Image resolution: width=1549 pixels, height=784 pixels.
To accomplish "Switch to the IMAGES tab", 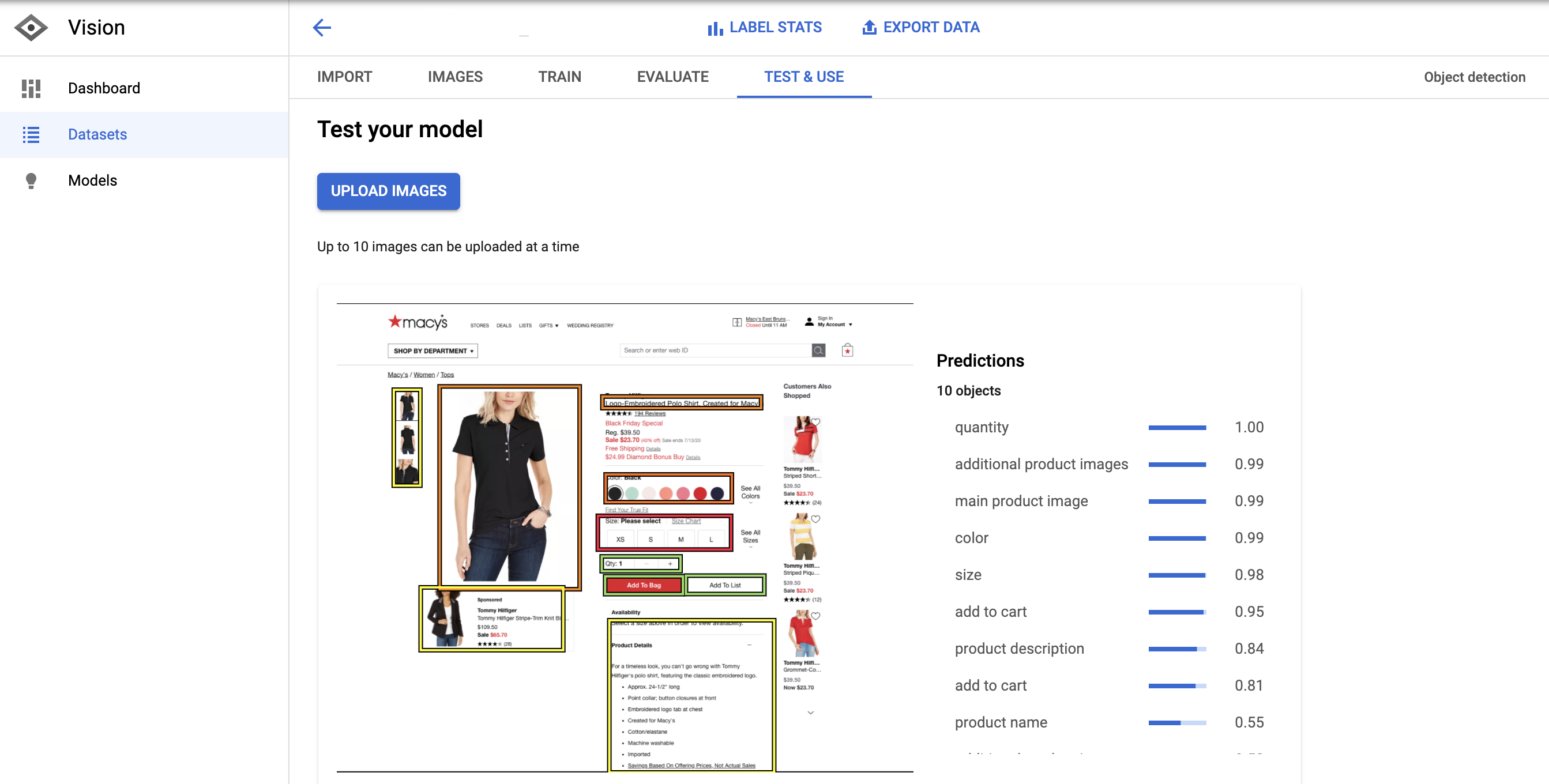I will (455, 77).
